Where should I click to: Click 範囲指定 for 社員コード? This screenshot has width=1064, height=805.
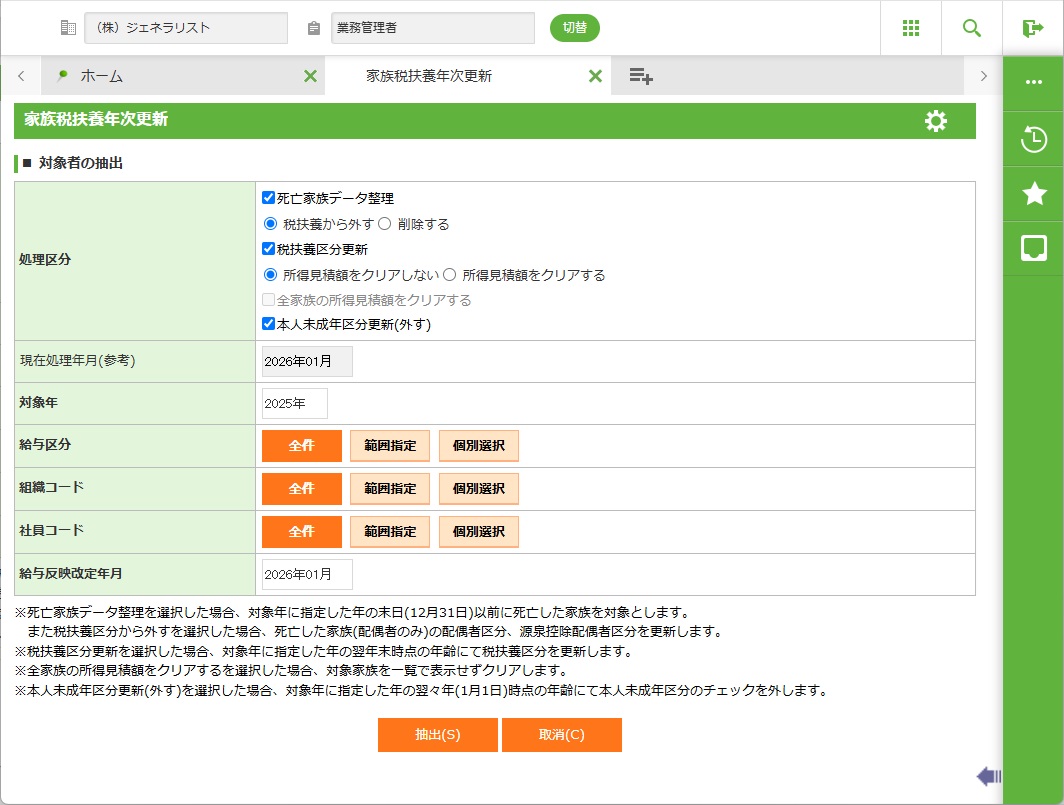[390, 532]
